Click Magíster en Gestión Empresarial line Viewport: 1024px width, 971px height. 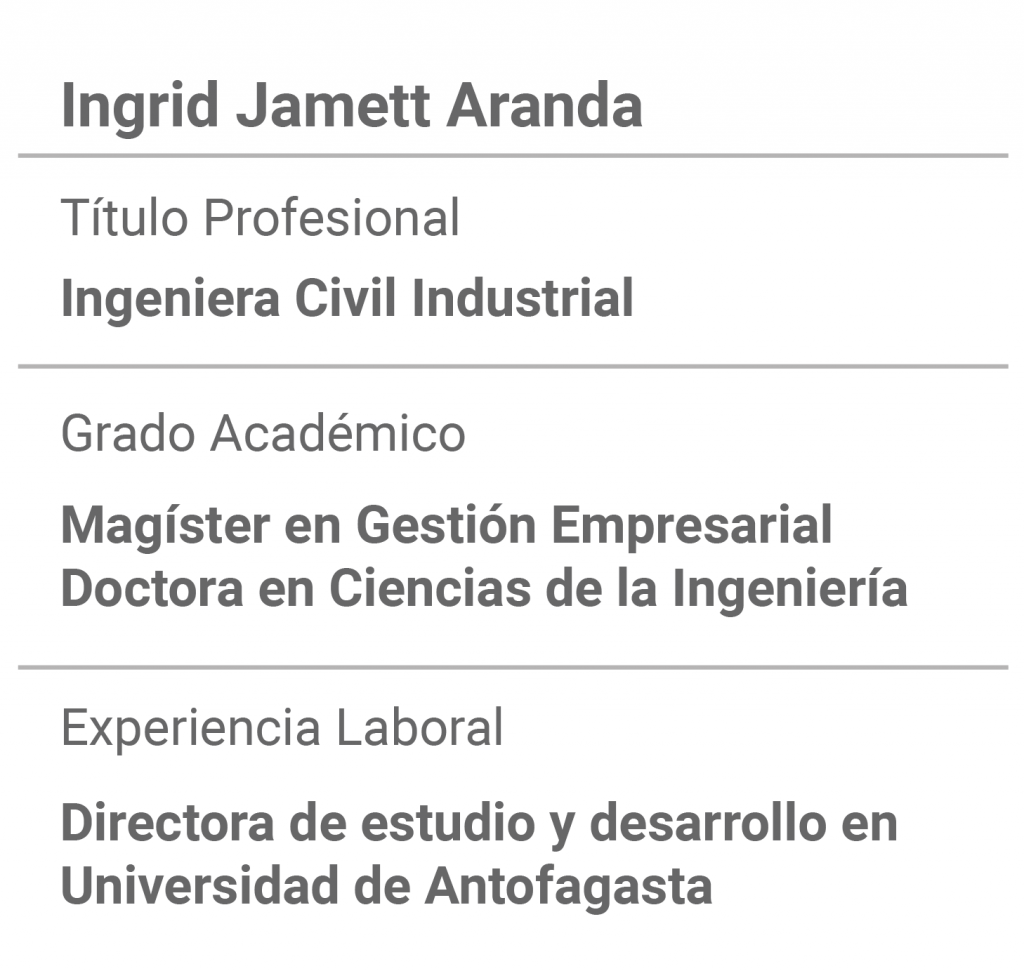[x=446, y=526]
